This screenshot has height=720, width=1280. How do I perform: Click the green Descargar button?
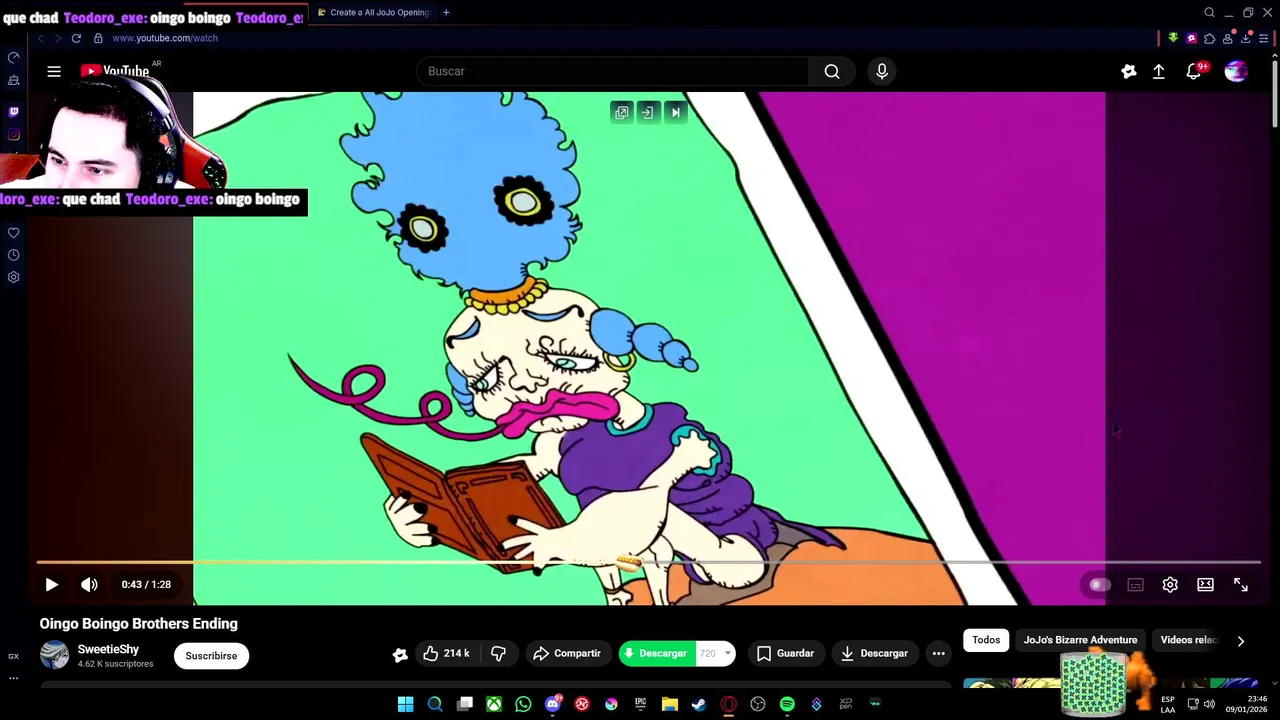click(x=657, y=654)
